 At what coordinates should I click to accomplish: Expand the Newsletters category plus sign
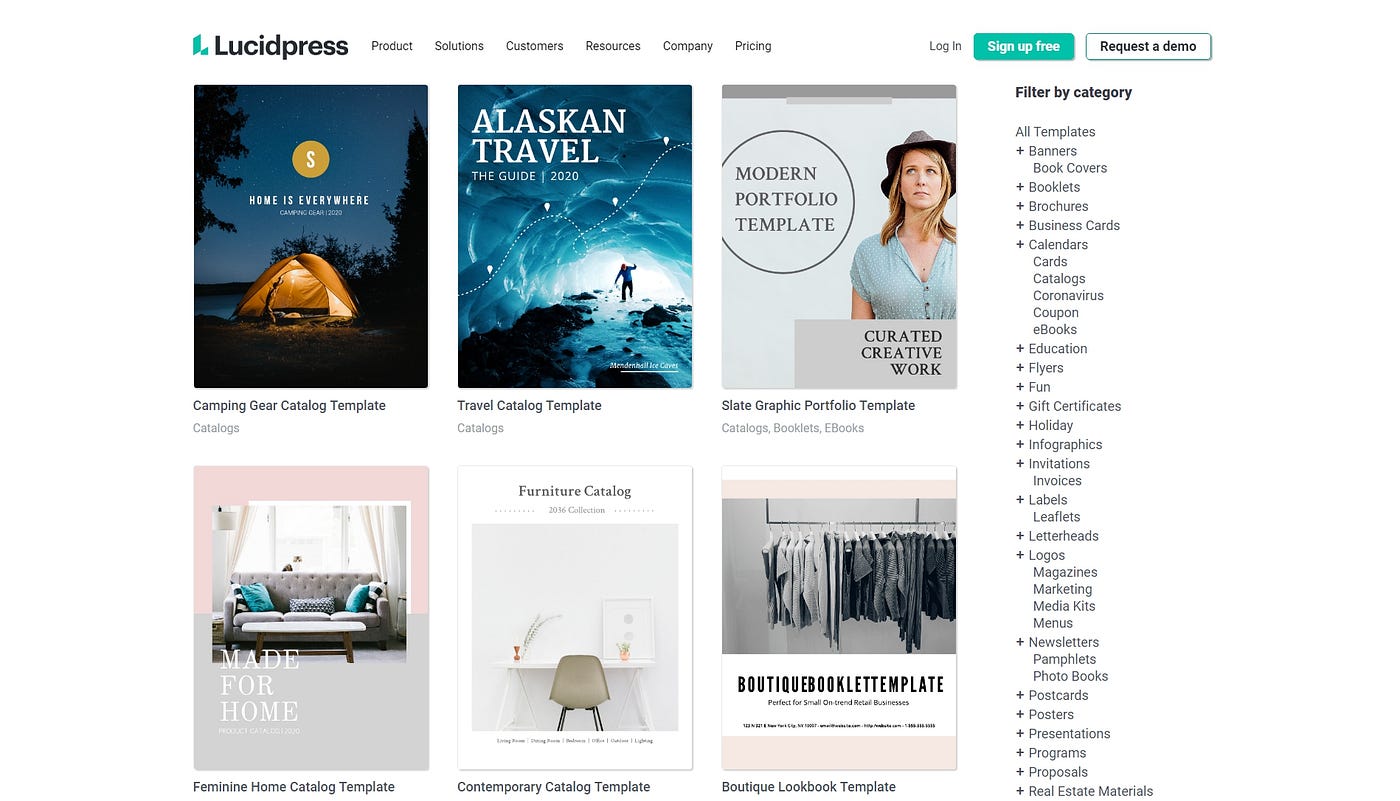1020,642
